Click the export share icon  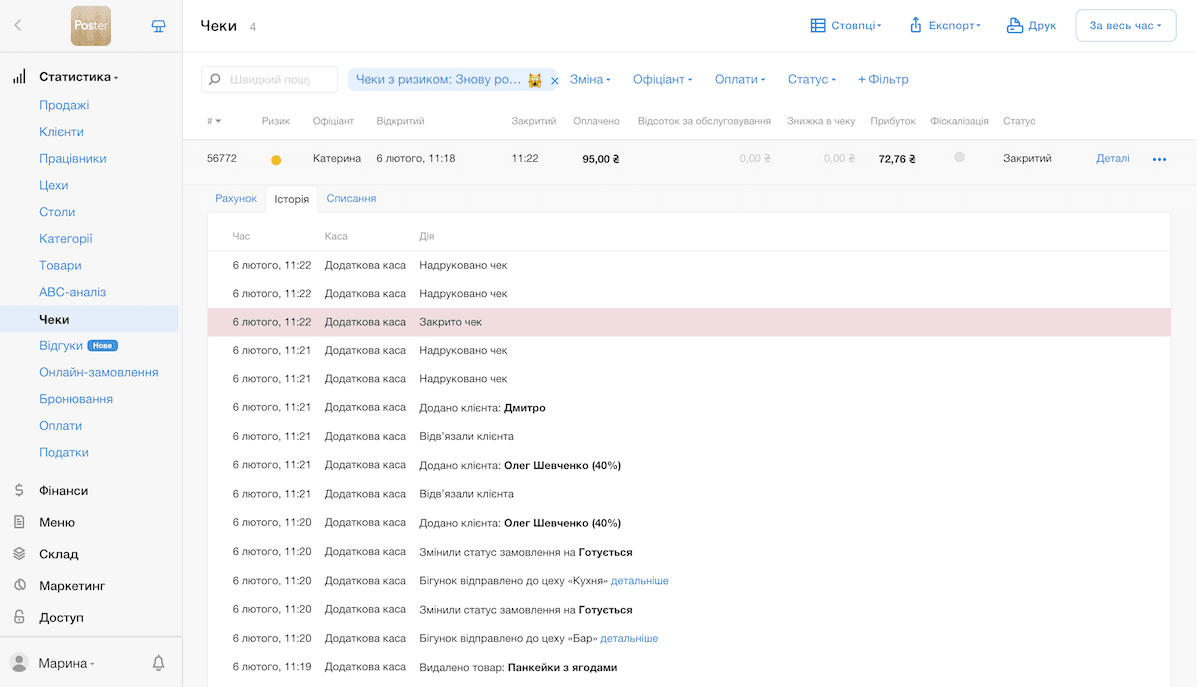(x=915, y=26)
